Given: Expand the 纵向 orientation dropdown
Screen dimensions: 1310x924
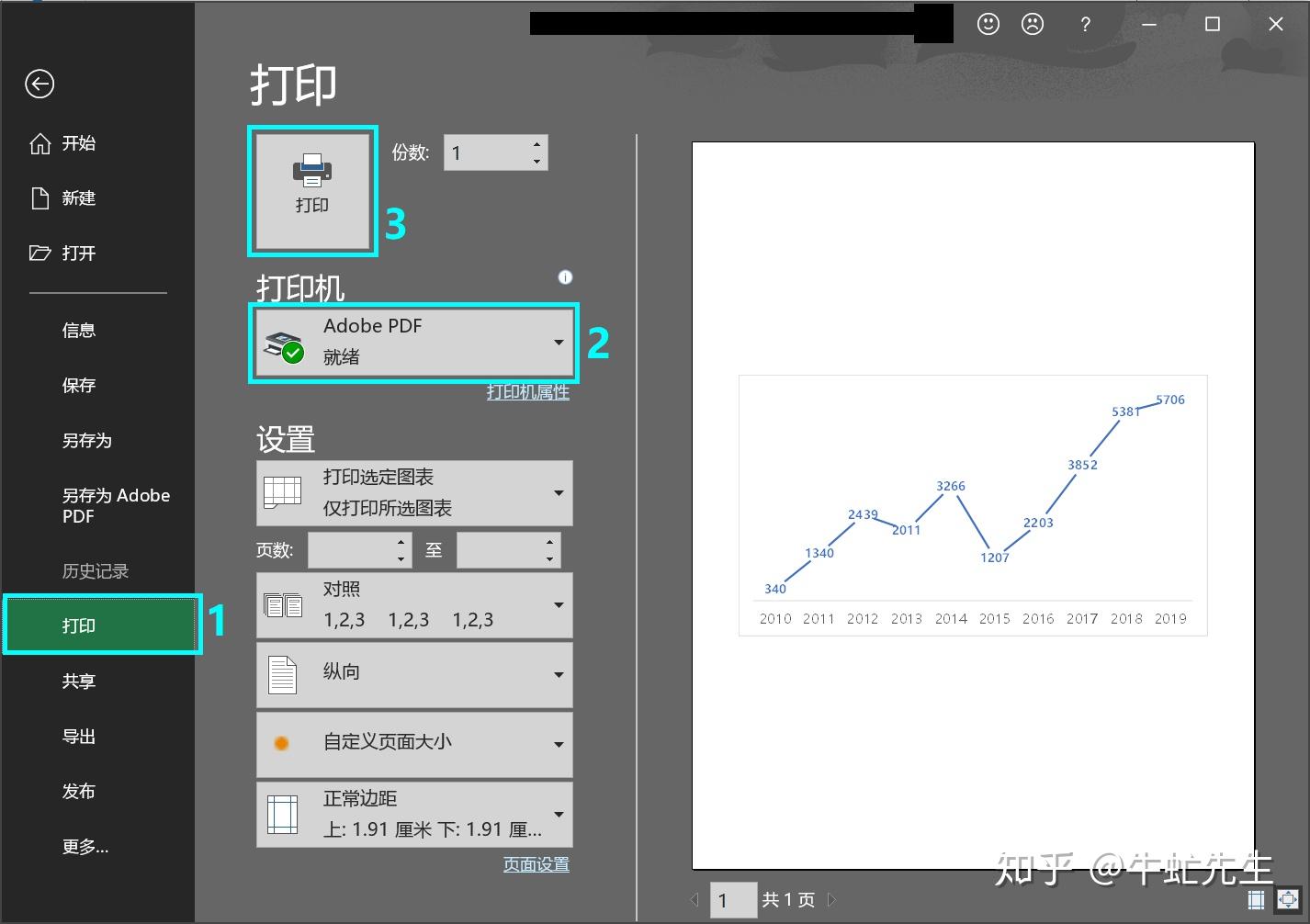Looking at the screenshot, I should pos(559,674).
